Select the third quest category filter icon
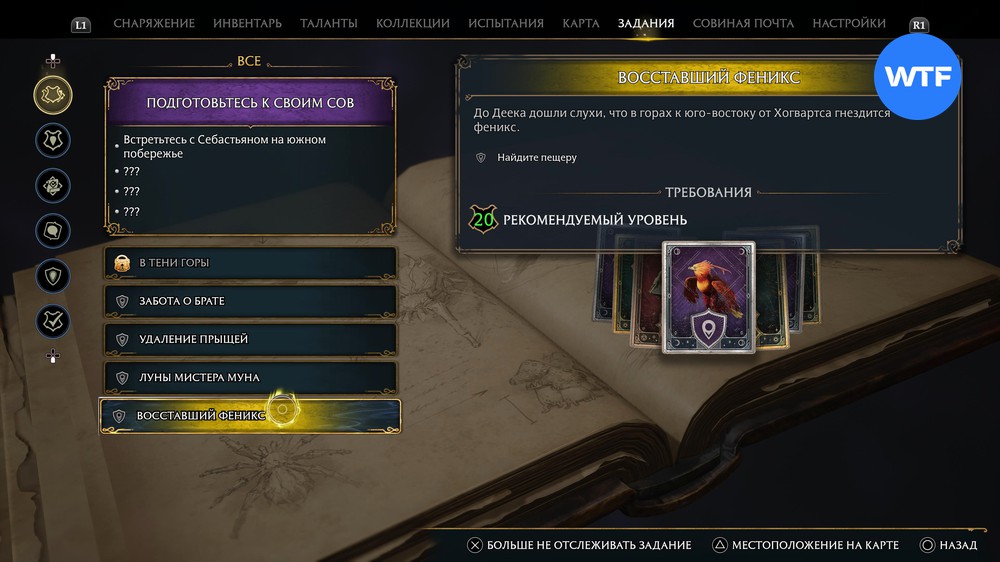The height and width of the screenshot is (562, 1000). point(53,186)
